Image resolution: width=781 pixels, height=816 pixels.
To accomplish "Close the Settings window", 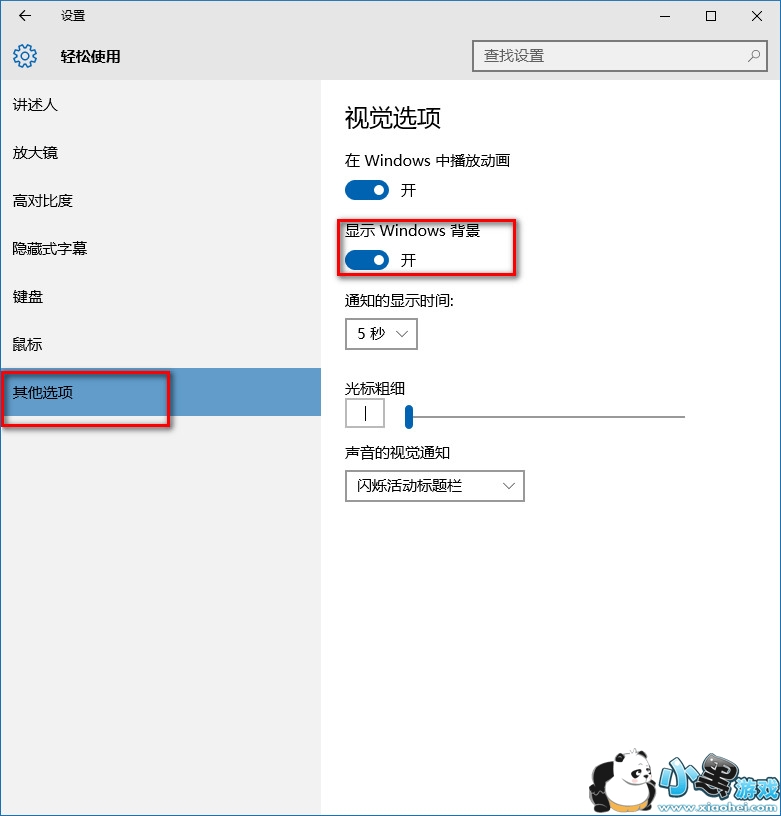I will [757, 16].
